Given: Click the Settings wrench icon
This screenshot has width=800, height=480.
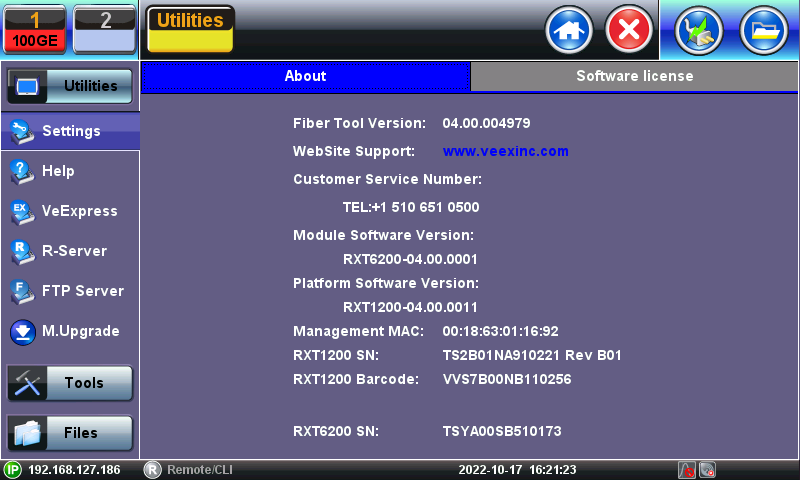Looking at the screenshot, I should [x=22, y=132].
